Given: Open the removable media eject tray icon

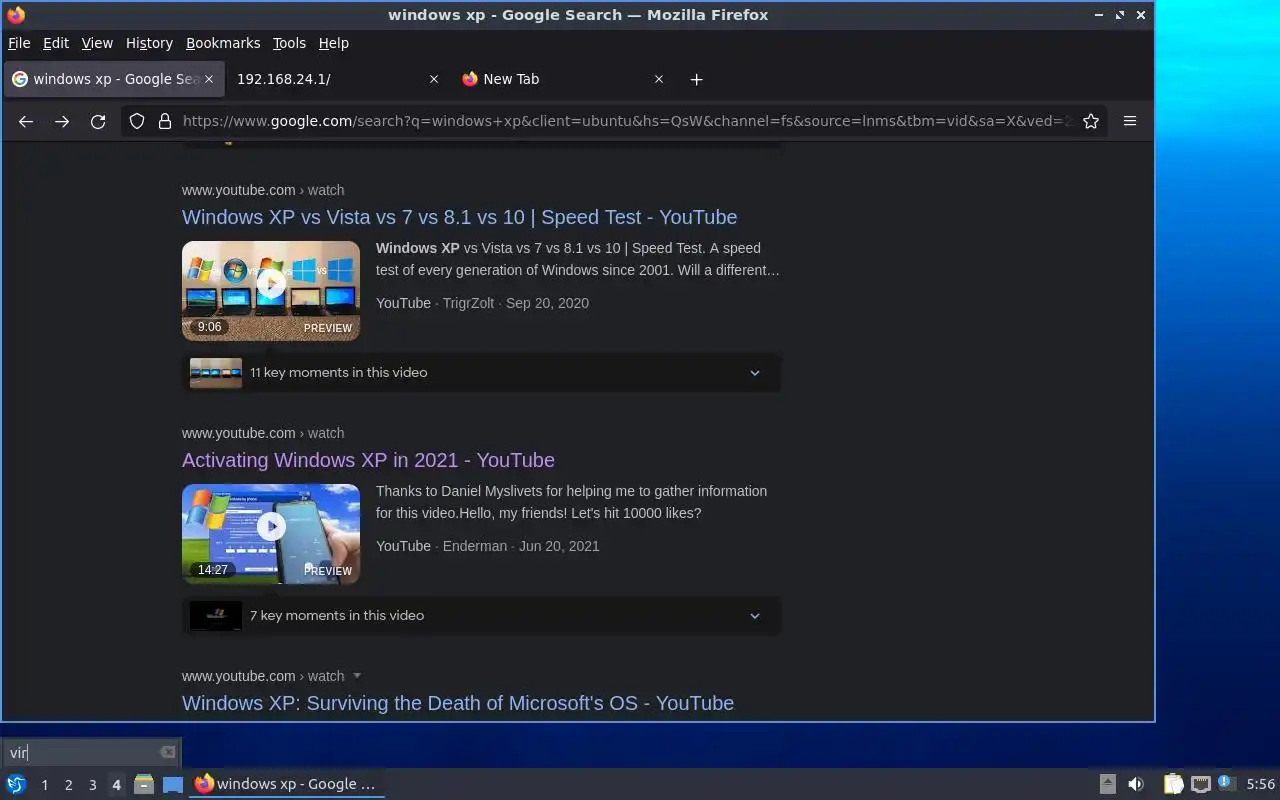Looking at the screenshot, I should pos(1107,784).
